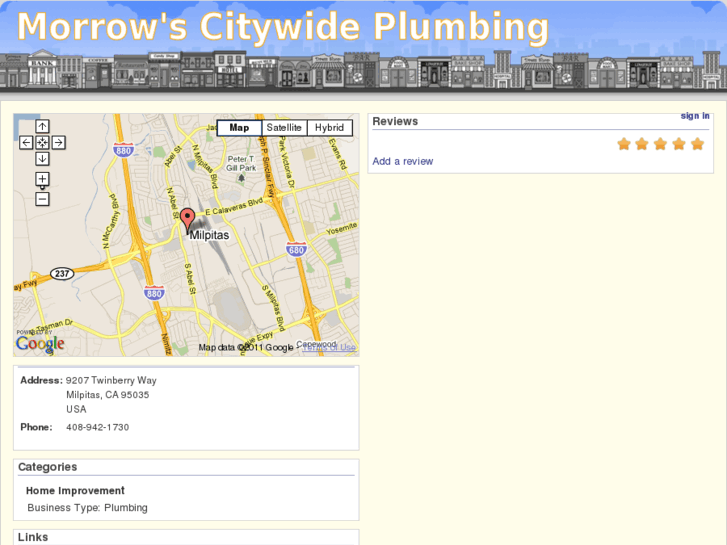Switch to Hybrid view

330,128
